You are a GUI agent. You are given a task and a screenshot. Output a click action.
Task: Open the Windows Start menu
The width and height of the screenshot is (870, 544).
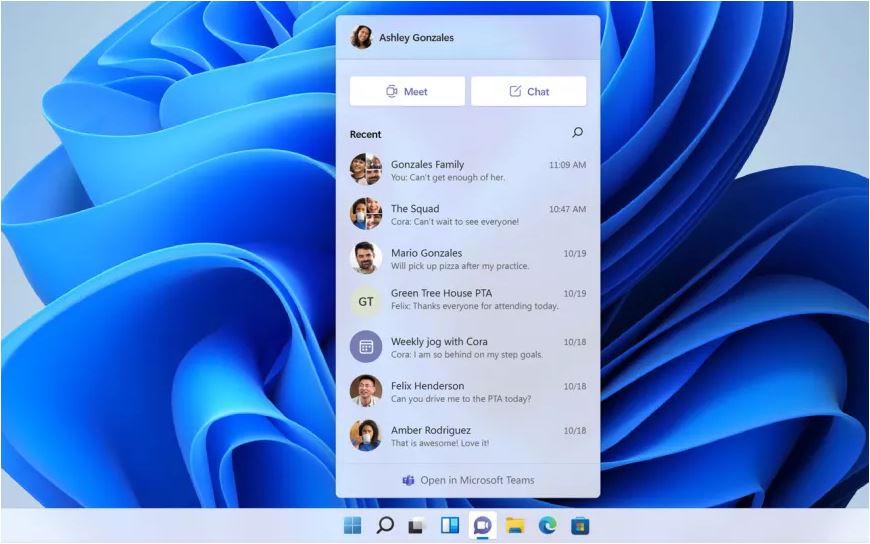tap(353, 525)
